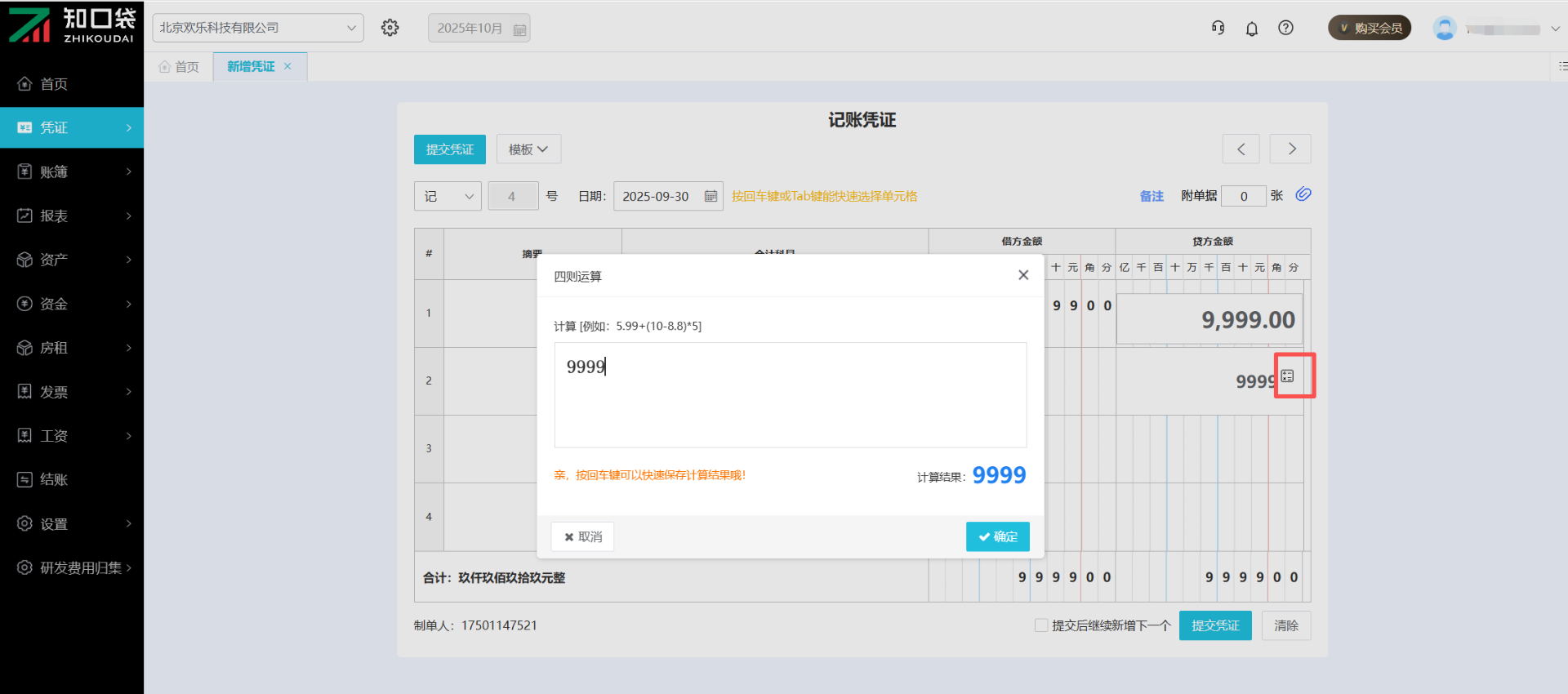Viewport: 1568px width, 694px height.
Task: Click the attachment paperclip icon
Action: coord(1303,194)
